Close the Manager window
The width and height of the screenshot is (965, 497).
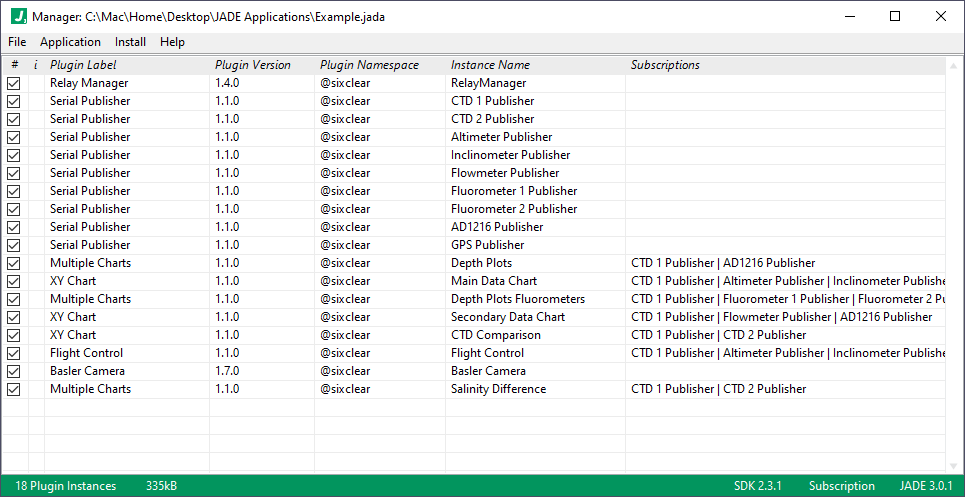tap(940, 17)
